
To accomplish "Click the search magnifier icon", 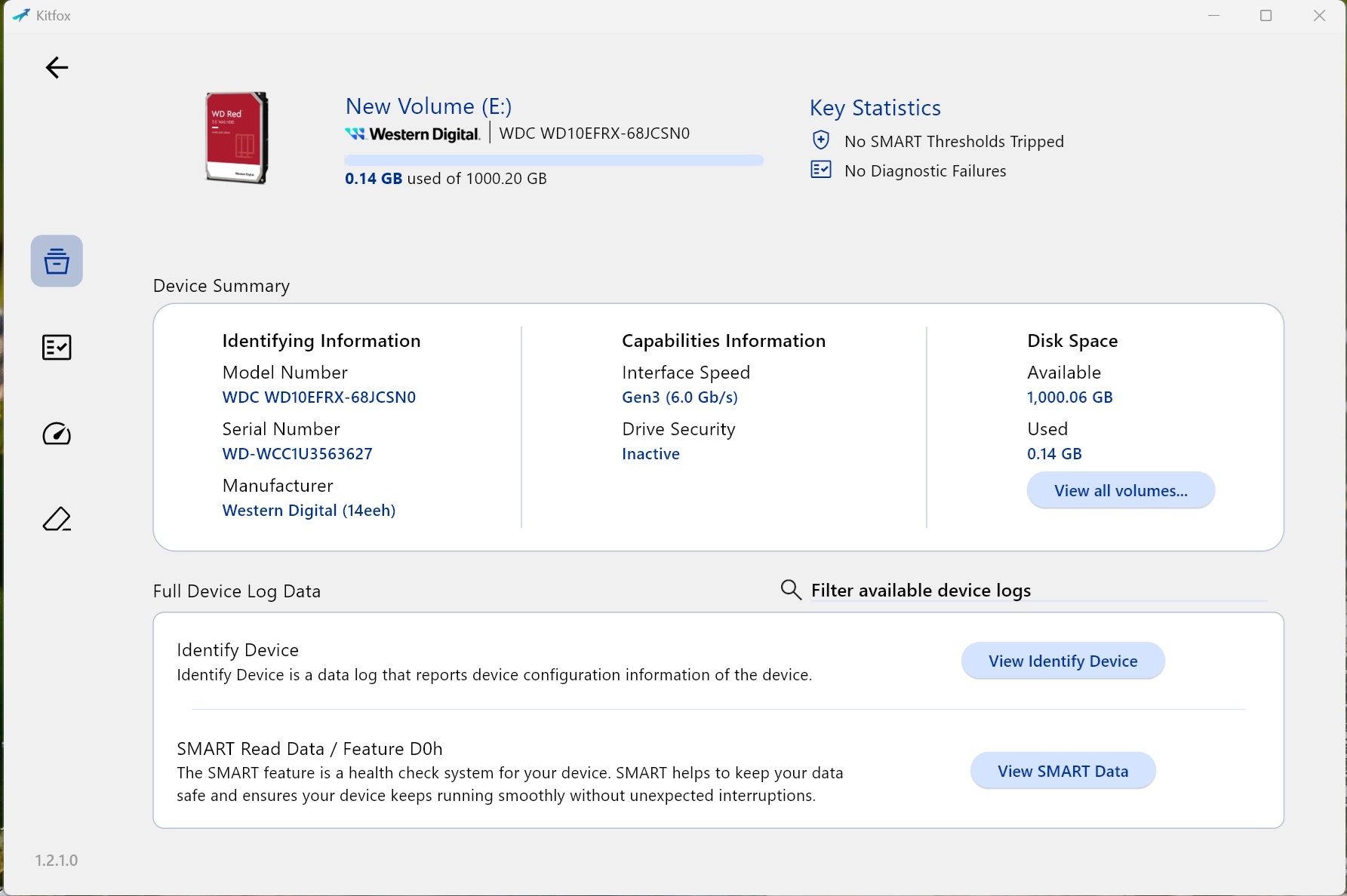I will (x=791, y=590).
